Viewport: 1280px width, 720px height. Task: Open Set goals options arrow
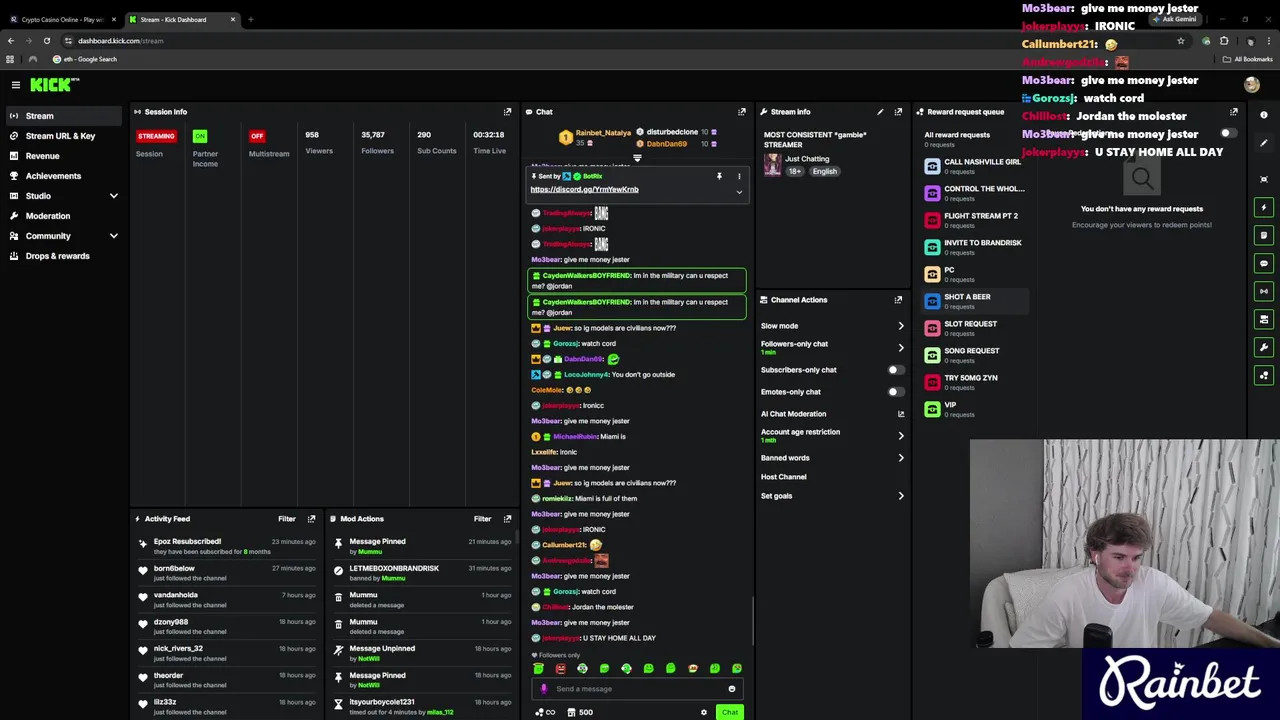coord(900,496)
